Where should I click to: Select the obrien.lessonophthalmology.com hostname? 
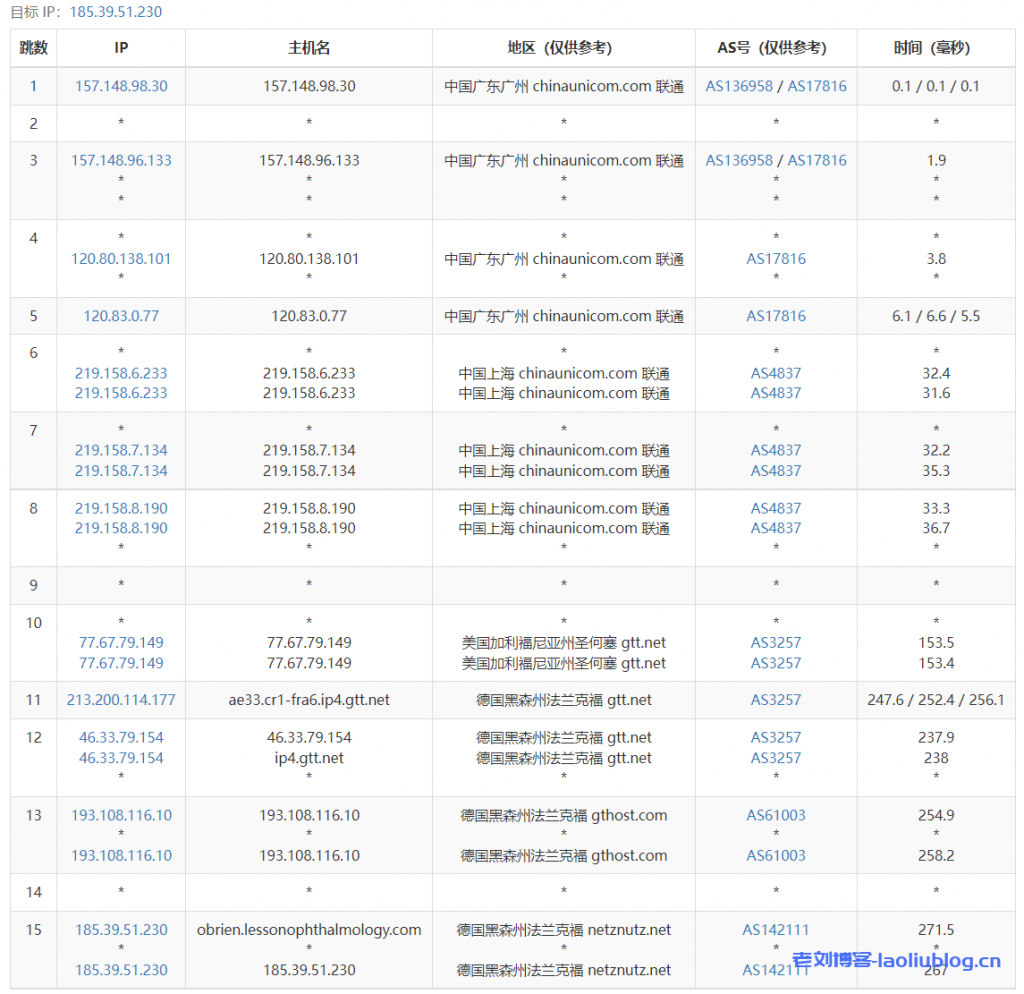[x=309, y=930]
